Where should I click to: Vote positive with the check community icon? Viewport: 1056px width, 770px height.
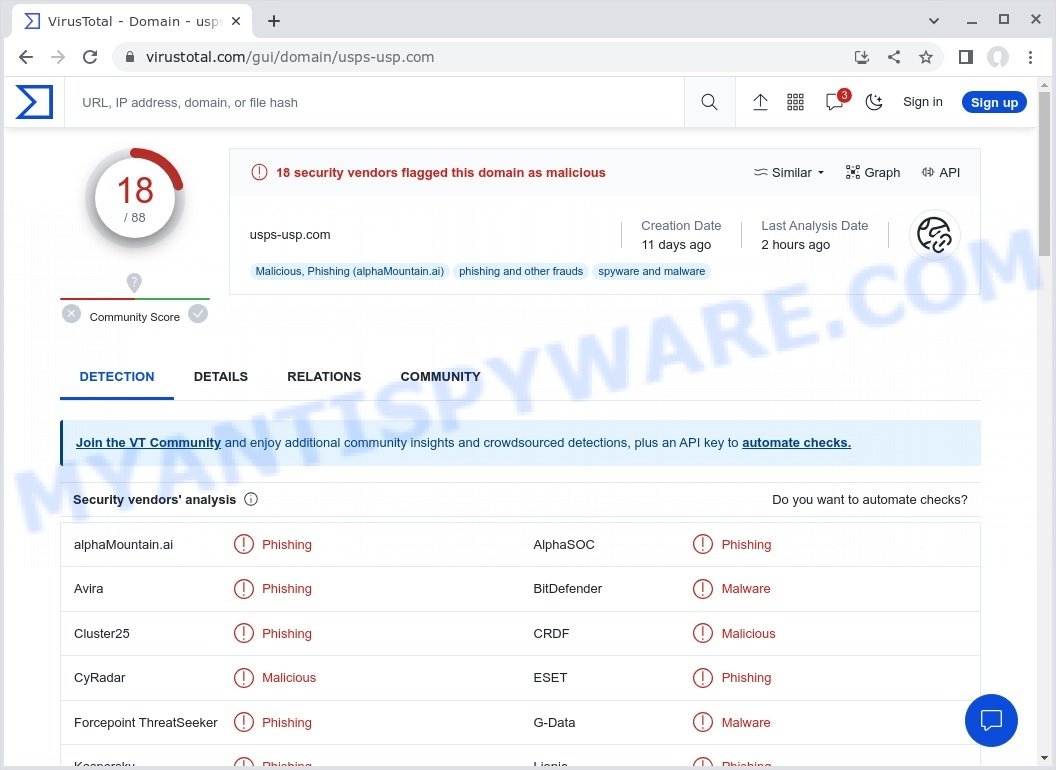tap(198, 314)
